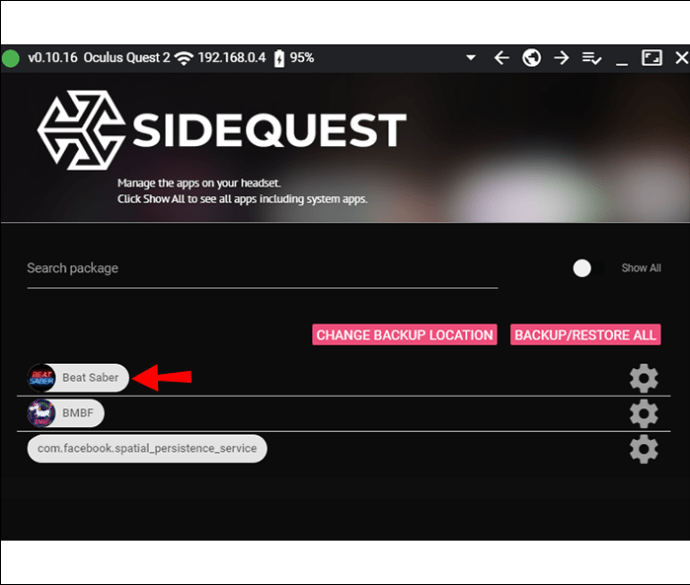Select com.facebook.spatial_persistence_service package chip
This screenshot has width=690, height=585.
147,449
